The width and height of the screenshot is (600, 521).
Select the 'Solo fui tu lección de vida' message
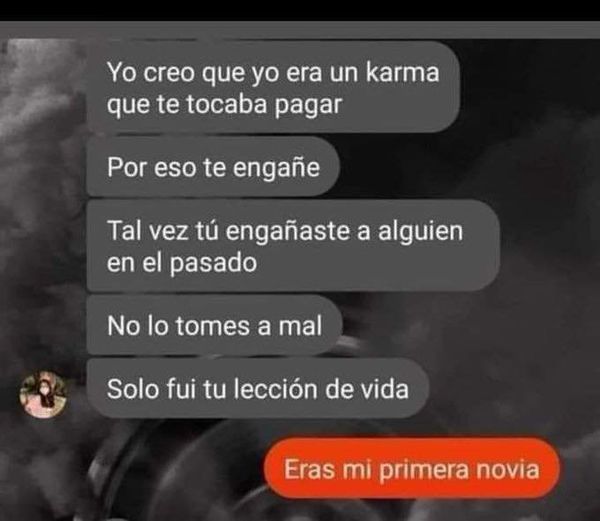pos(258,388)
